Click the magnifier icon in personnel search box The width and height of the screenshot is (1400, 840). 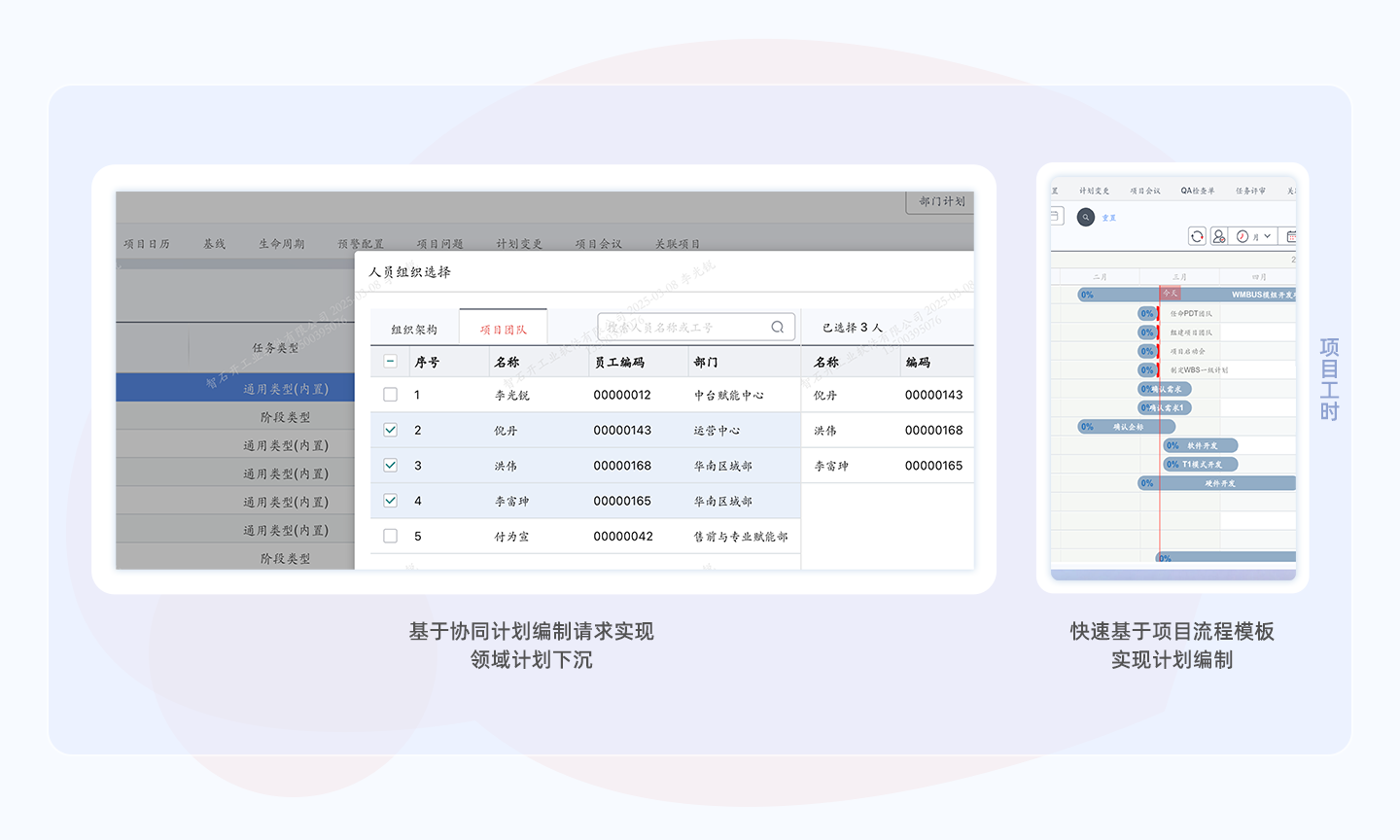coord(777,328)
